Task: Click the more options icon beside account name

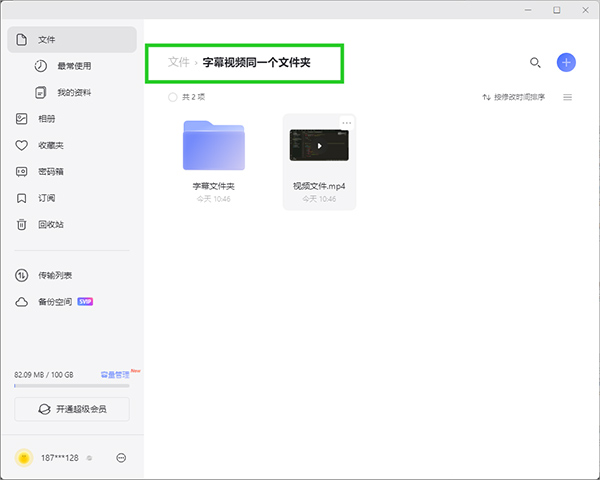Action: tap(121, 457)
